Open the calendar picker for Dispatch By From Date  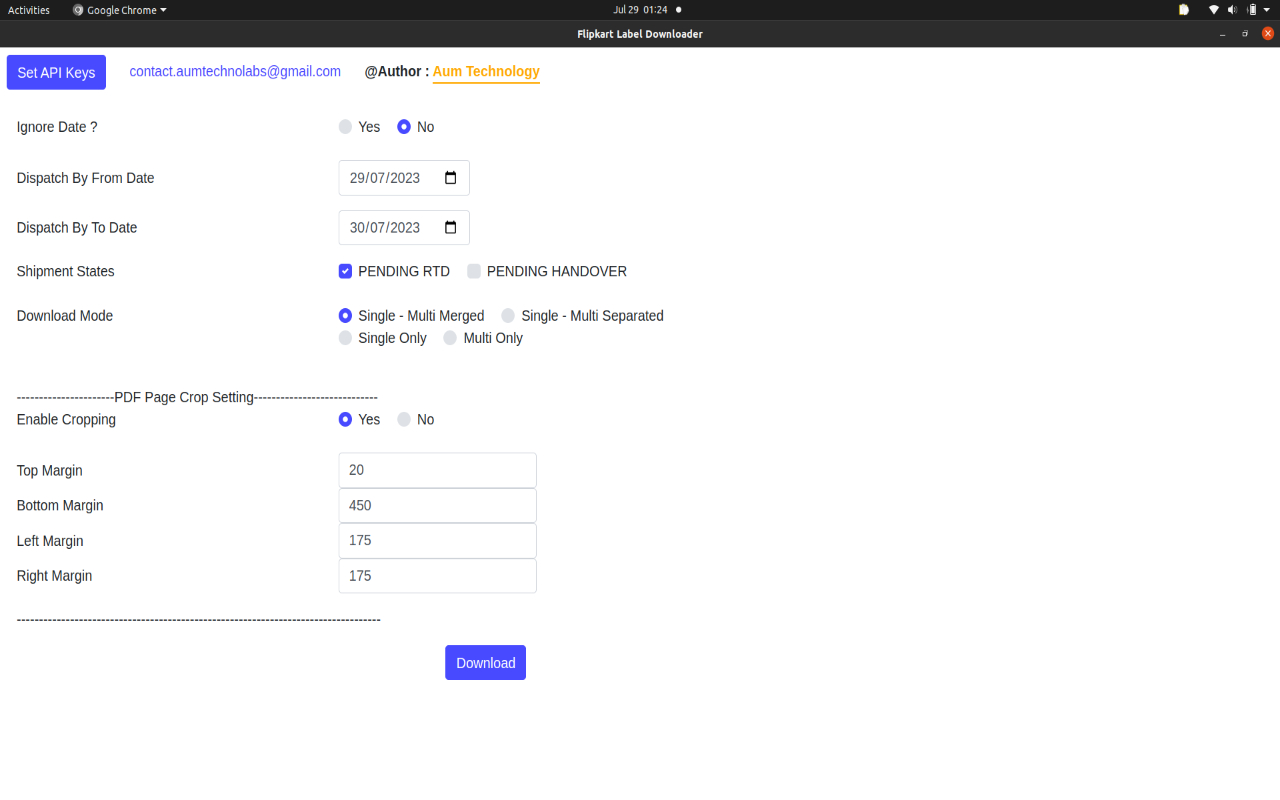click(451, 178)
